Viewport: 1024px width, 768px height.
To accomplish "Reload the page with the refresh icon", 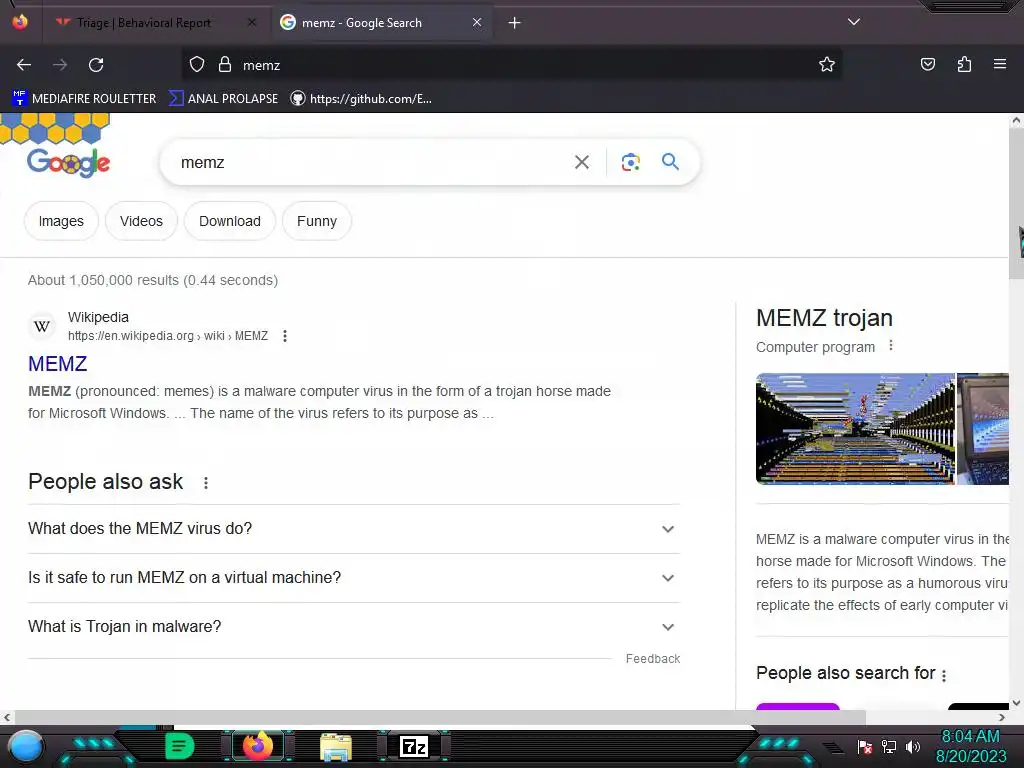I will 96,65.
